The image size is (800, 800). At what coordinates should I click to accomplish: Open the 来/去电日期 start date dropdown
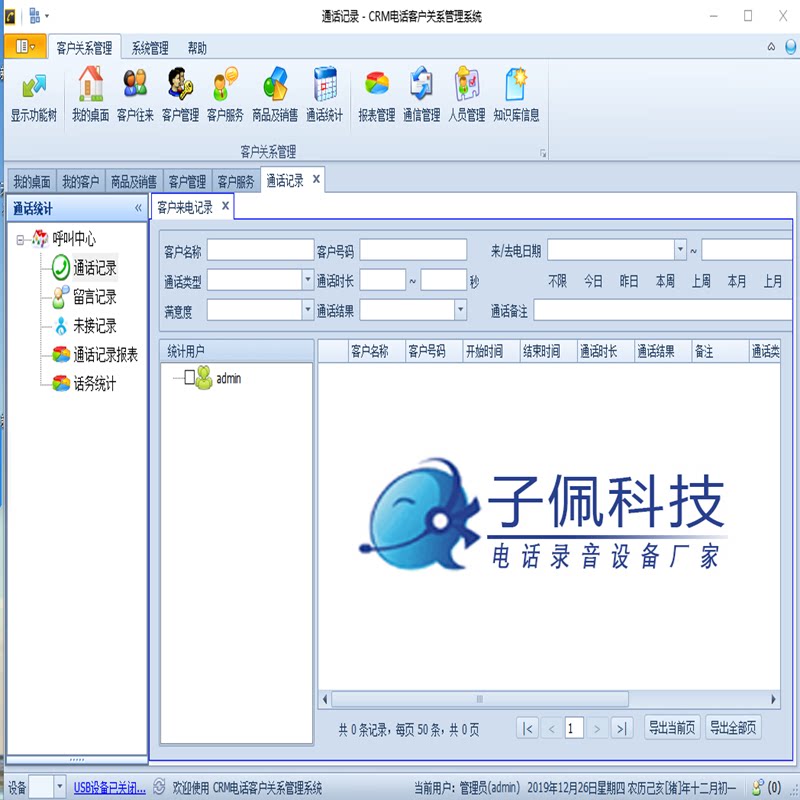pos(680,250)
